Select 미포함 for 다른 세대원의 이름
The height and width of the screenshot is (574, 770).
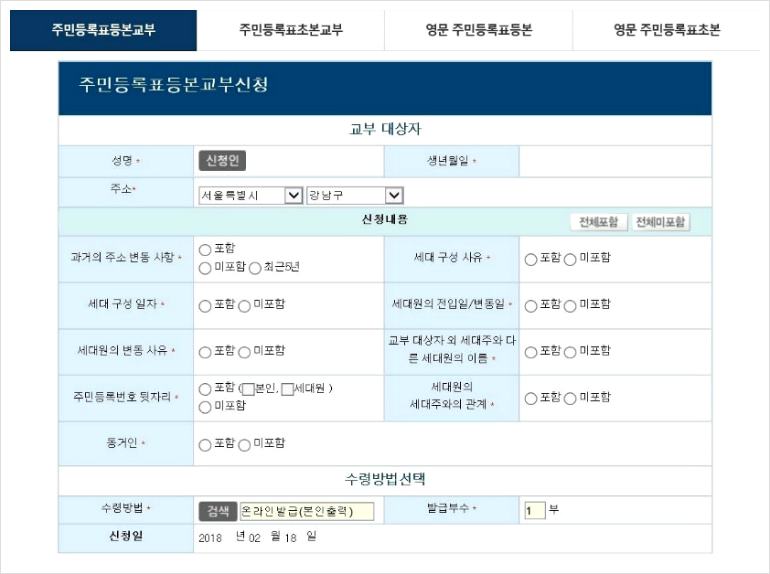570,352
